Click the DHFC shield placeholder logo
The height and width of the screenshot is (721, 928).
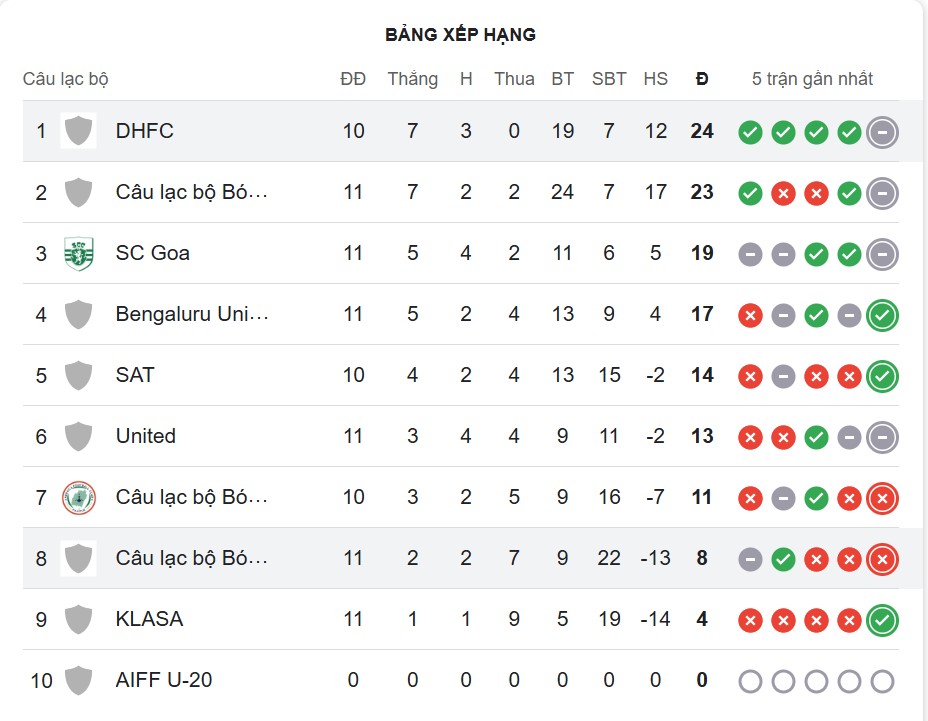point(78,131)
